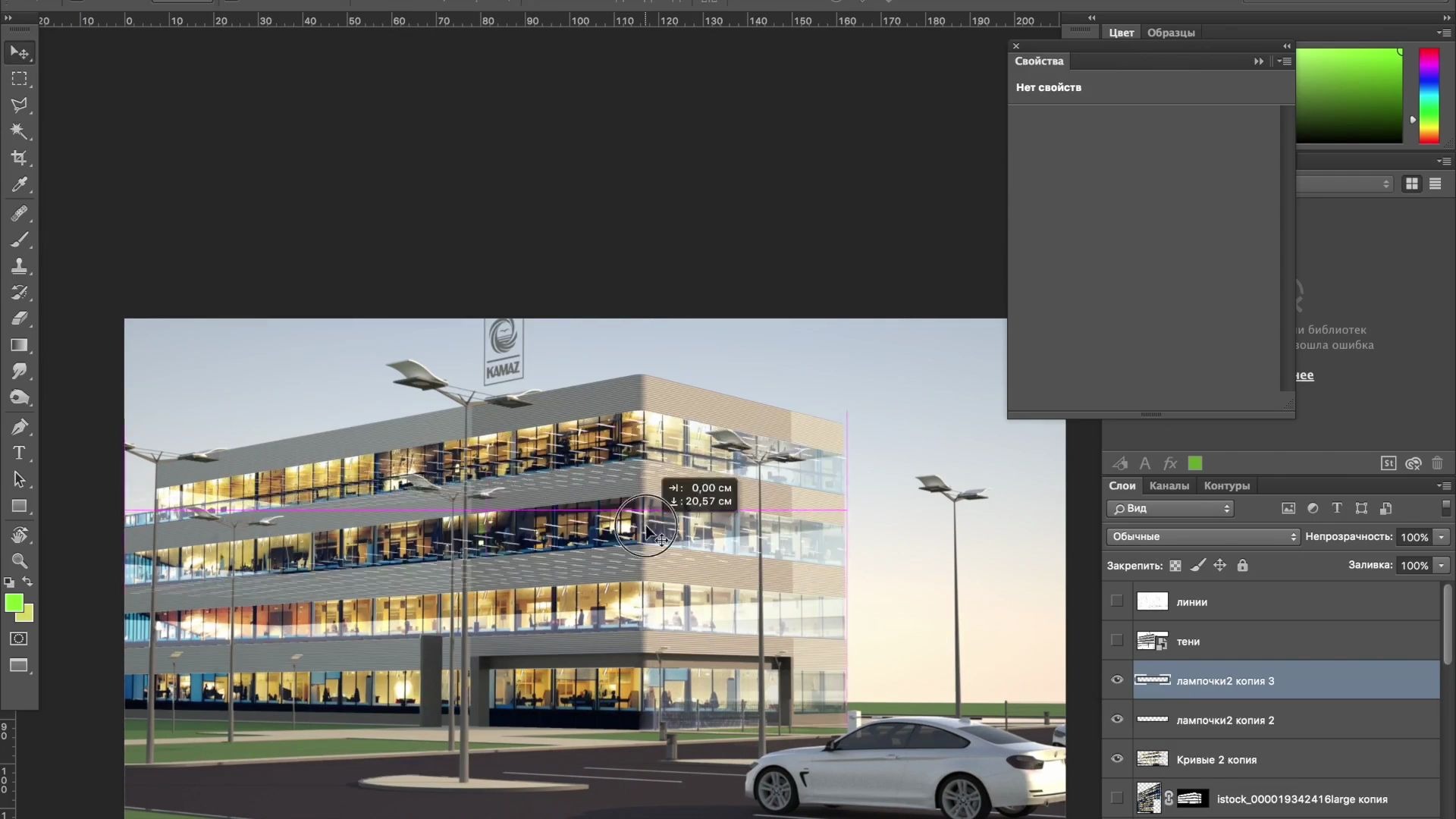Hide the Кривые 2 копия layer
The width and height of the screenshot is (1456, 819).
pos(1117,759)
